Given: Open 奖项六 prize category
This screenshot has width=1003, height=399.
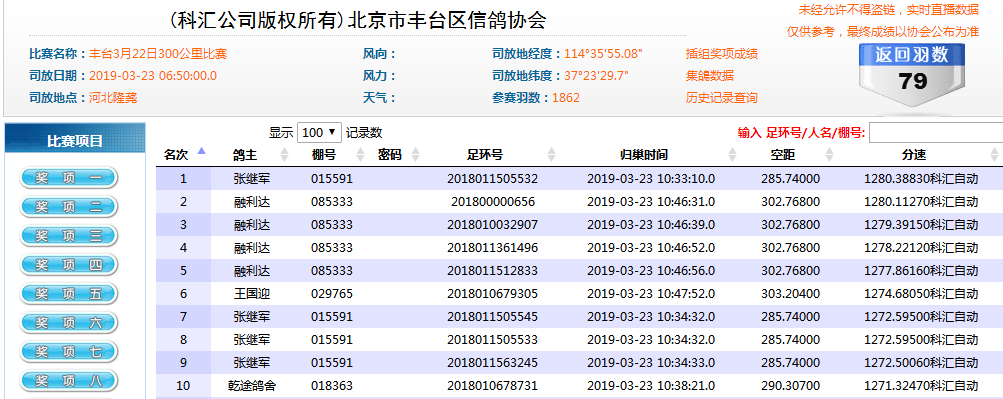Looking at the screenshot, I should coord(68,323).
